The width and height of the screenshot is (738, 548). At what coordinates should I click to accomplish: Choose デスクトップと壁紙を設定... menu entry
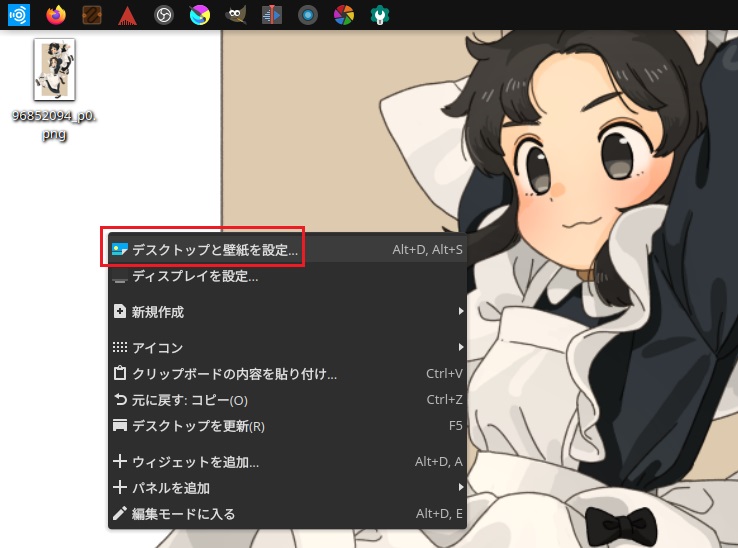[x=288, y=250]
